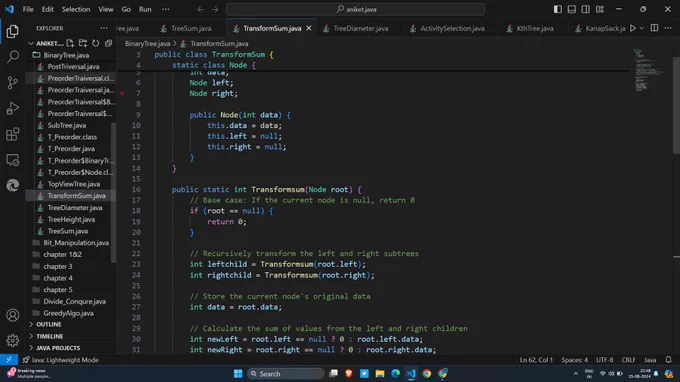Open the Explorer view in activity bar

coord(13,31)
